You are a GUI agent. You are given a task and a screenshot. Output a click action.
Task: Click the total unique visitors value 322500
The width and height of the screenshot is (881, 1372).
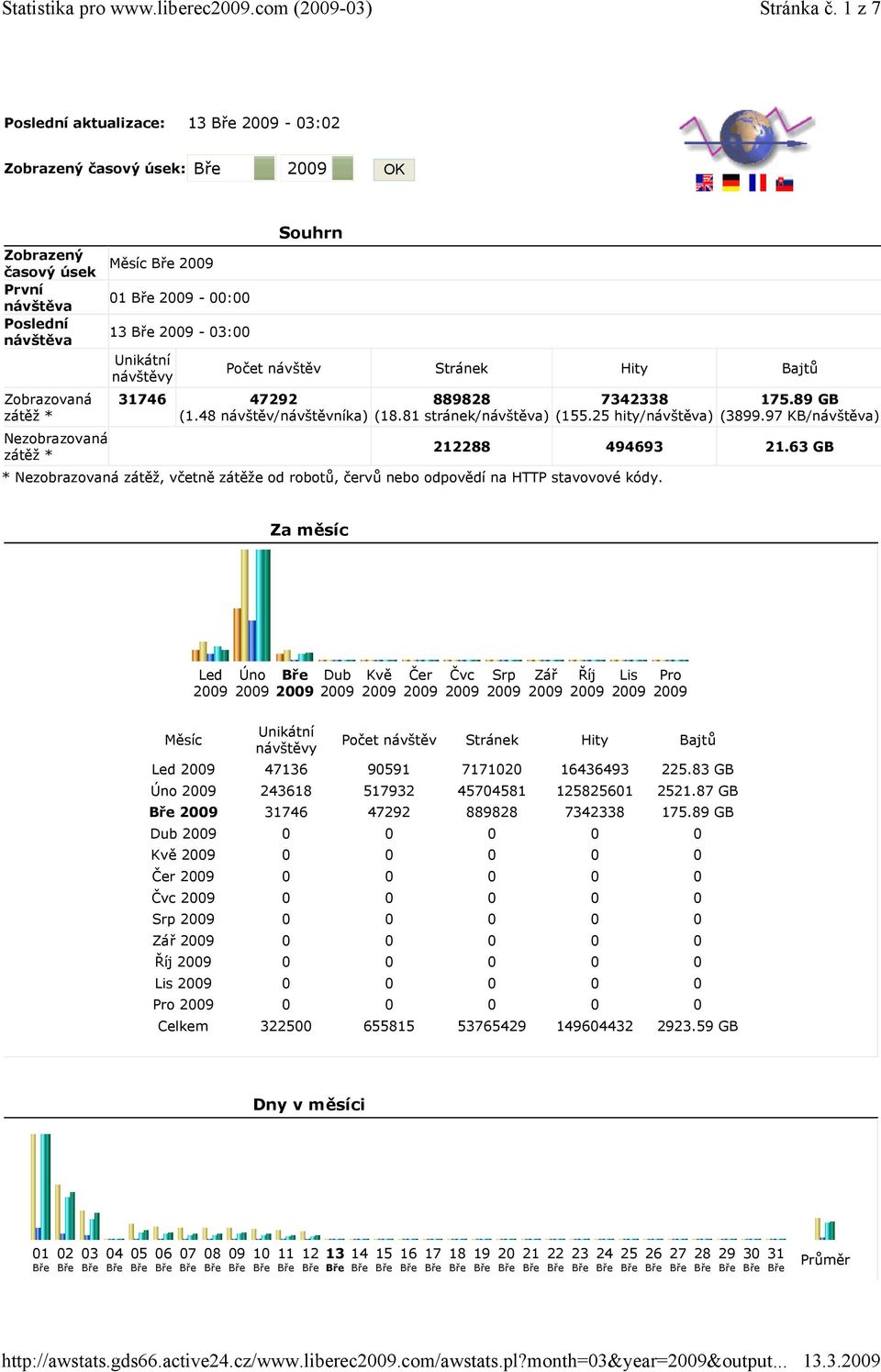point(286,1026)
